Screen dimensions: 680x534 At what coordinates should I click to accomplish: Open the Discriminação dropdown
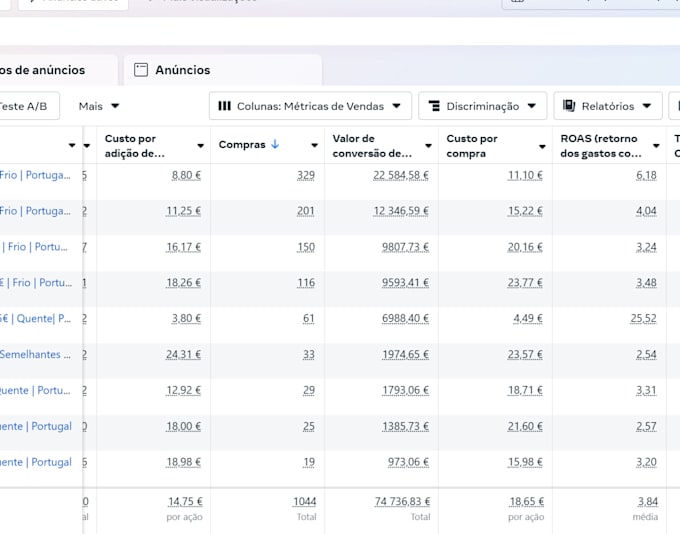482,106
